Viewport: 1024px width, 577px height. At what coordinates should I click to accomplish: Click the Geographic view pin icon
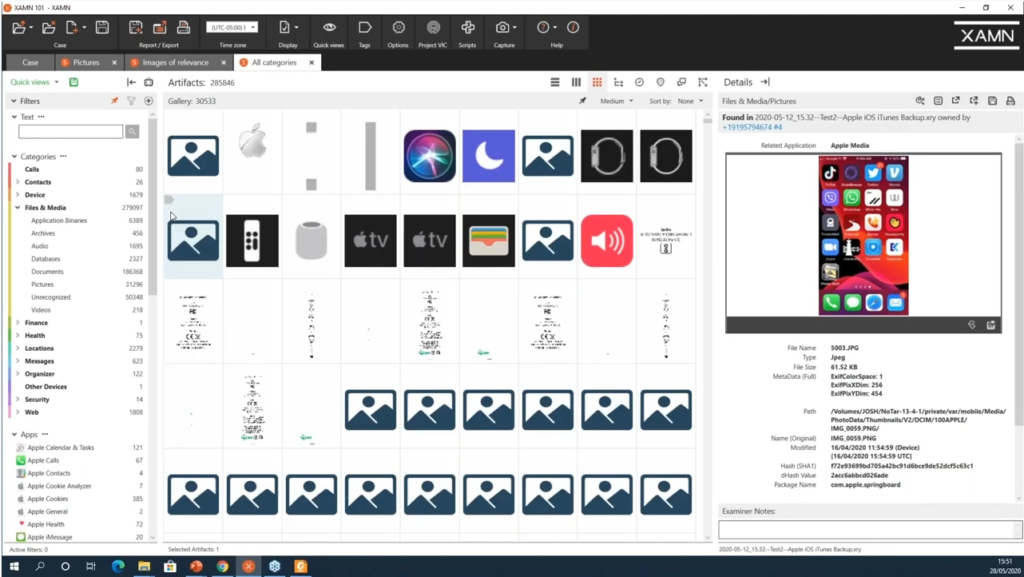(x=660, y=82)
